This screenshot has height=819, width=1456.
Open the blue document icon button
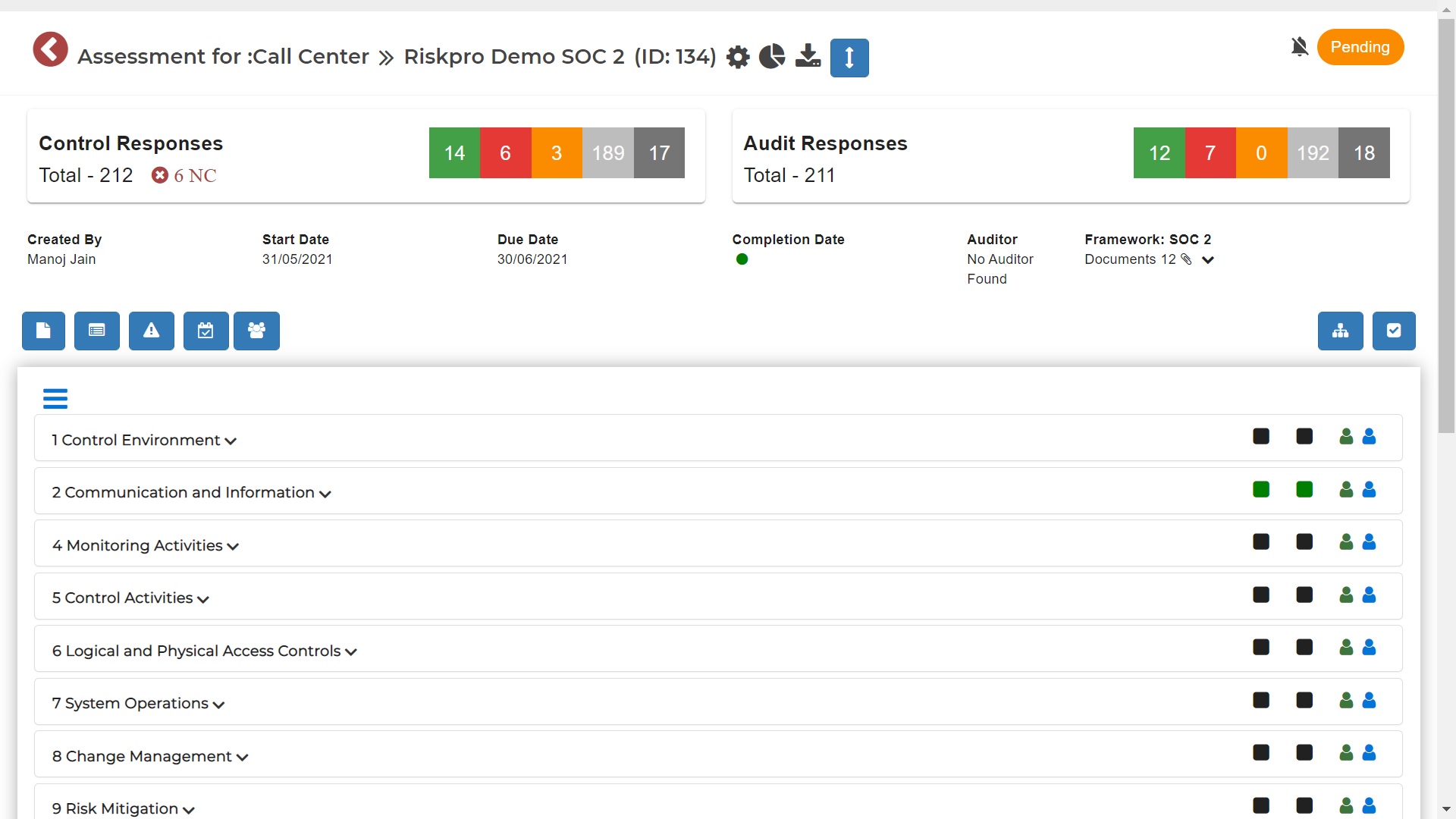pos(43,331)
